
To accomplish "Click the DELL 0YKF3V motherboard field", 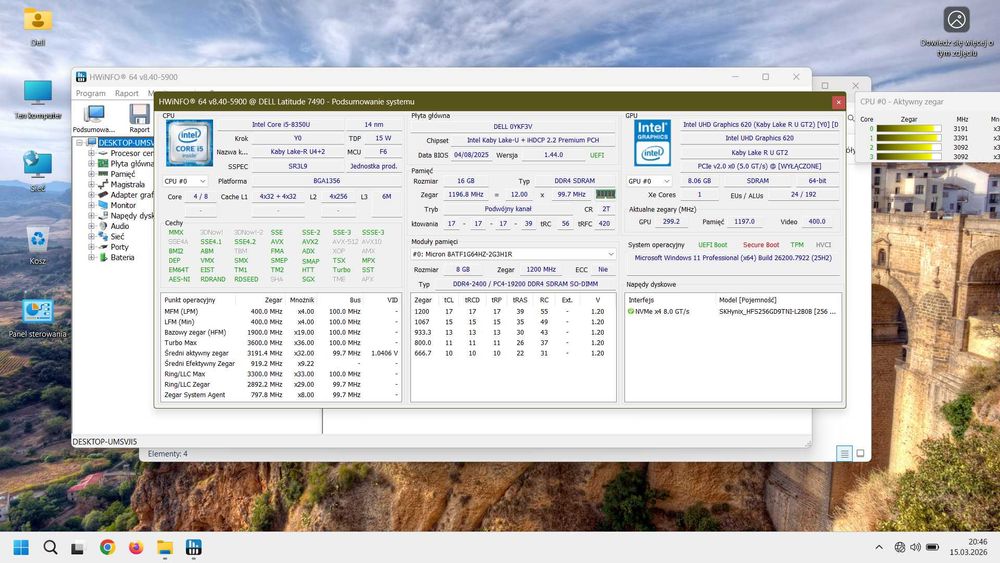I will pos(513,126).
